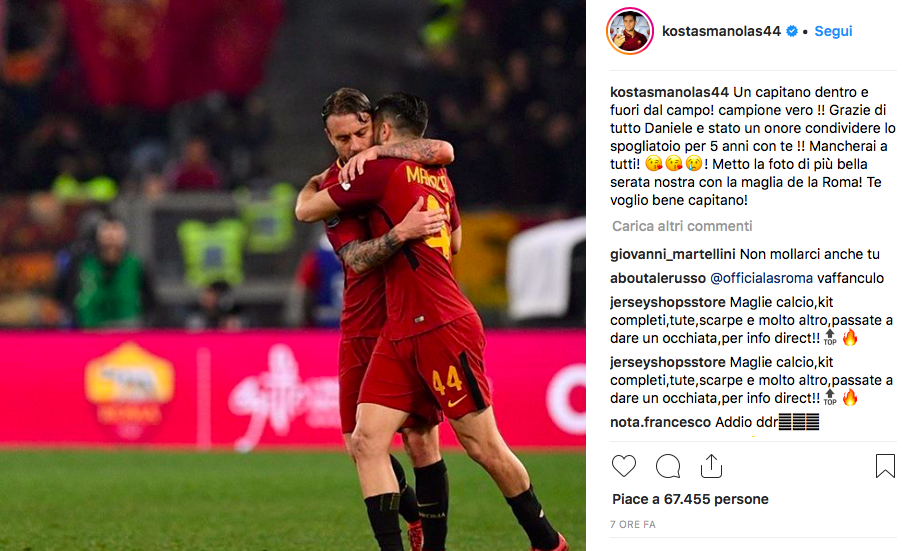
Task: Follow the account via the Segui link
Action: 833,31
